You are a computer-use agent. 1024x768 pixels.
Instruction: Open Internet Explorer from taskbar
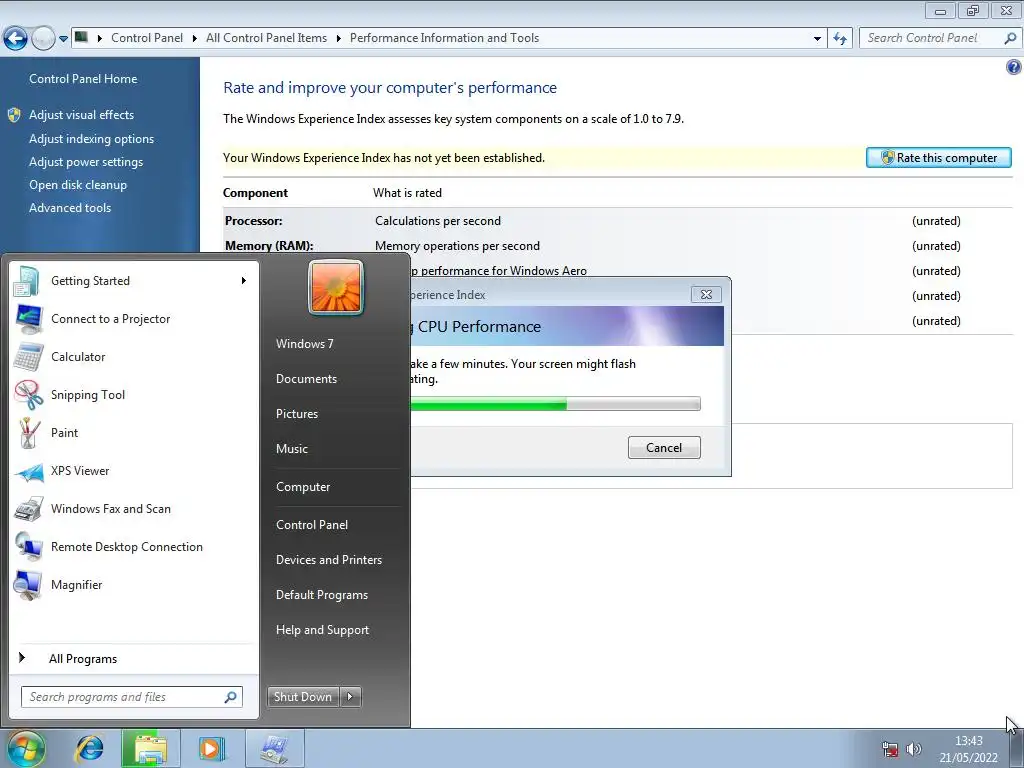point(89,748)
